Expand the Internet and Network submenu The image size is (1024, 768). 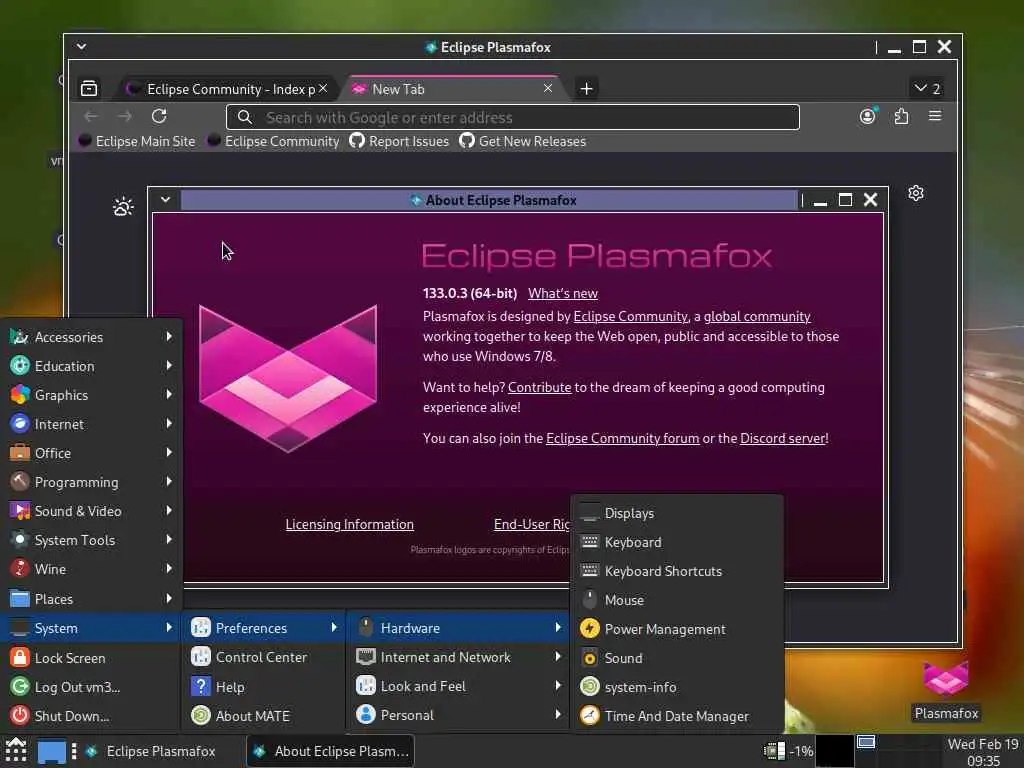[458, 657]
